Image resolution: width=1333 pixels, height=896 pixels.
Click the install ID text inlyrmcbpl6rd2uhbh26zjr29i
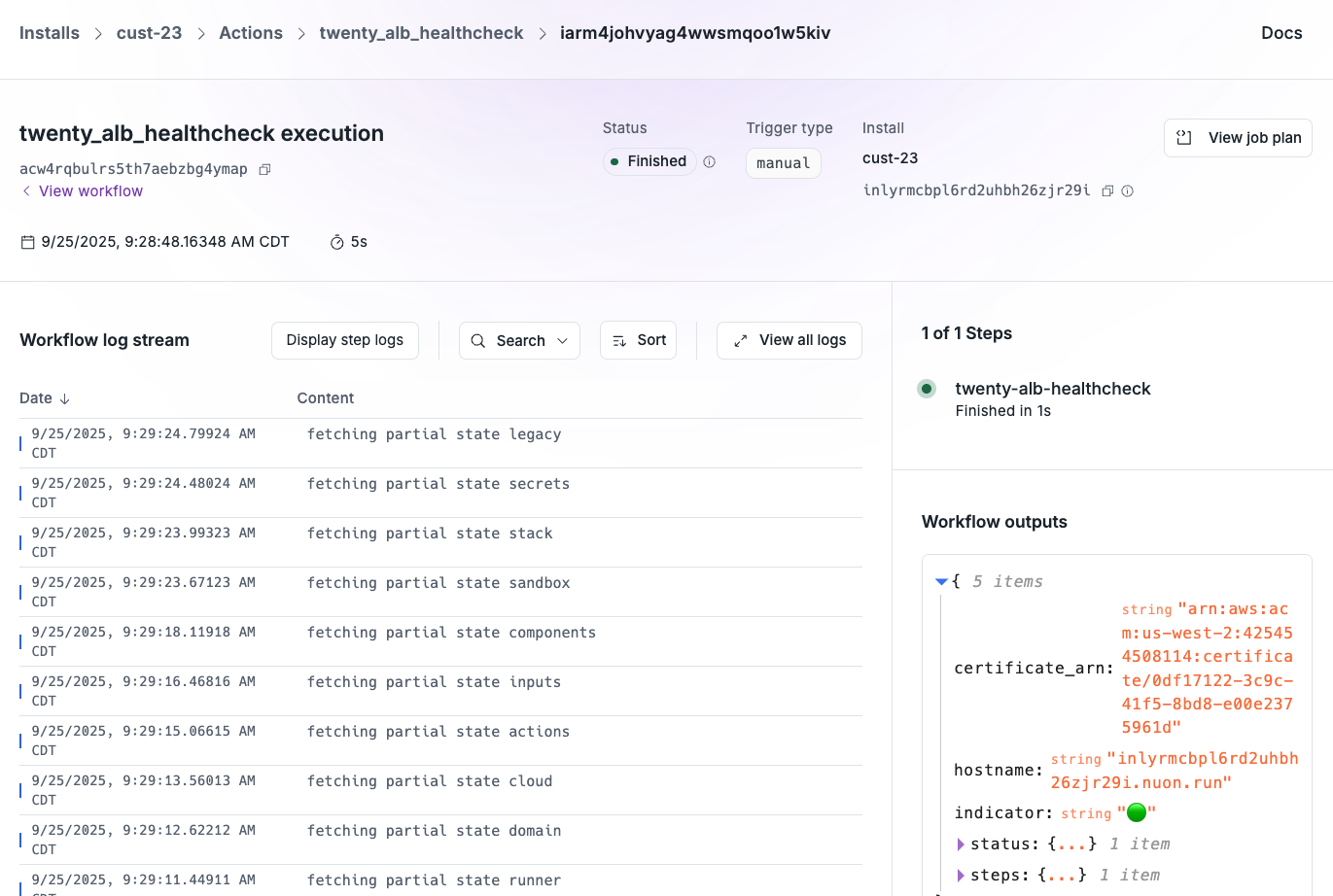tap(976, 190)
